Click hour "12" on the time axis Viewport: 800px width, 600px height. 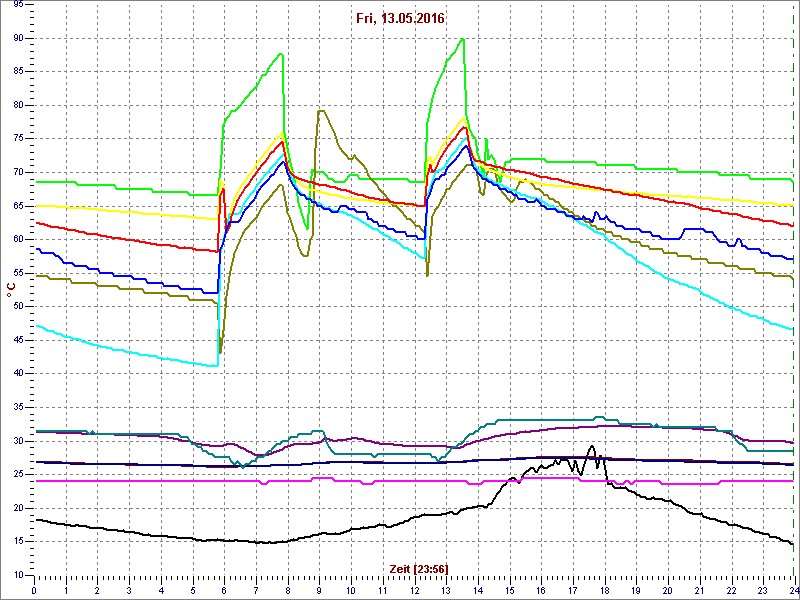tap(414, 592)
